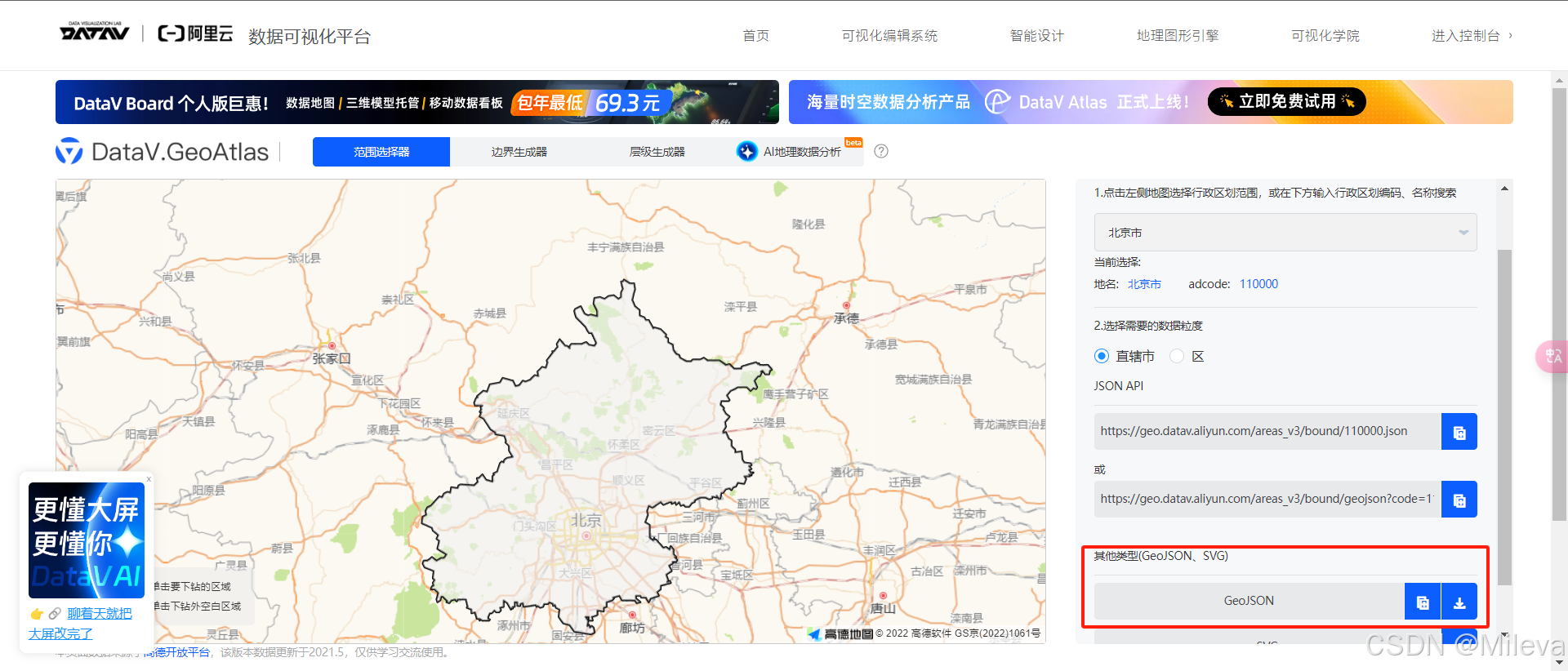Click the 丰宁满族自治县 label on the map

[x=626, y=247]
